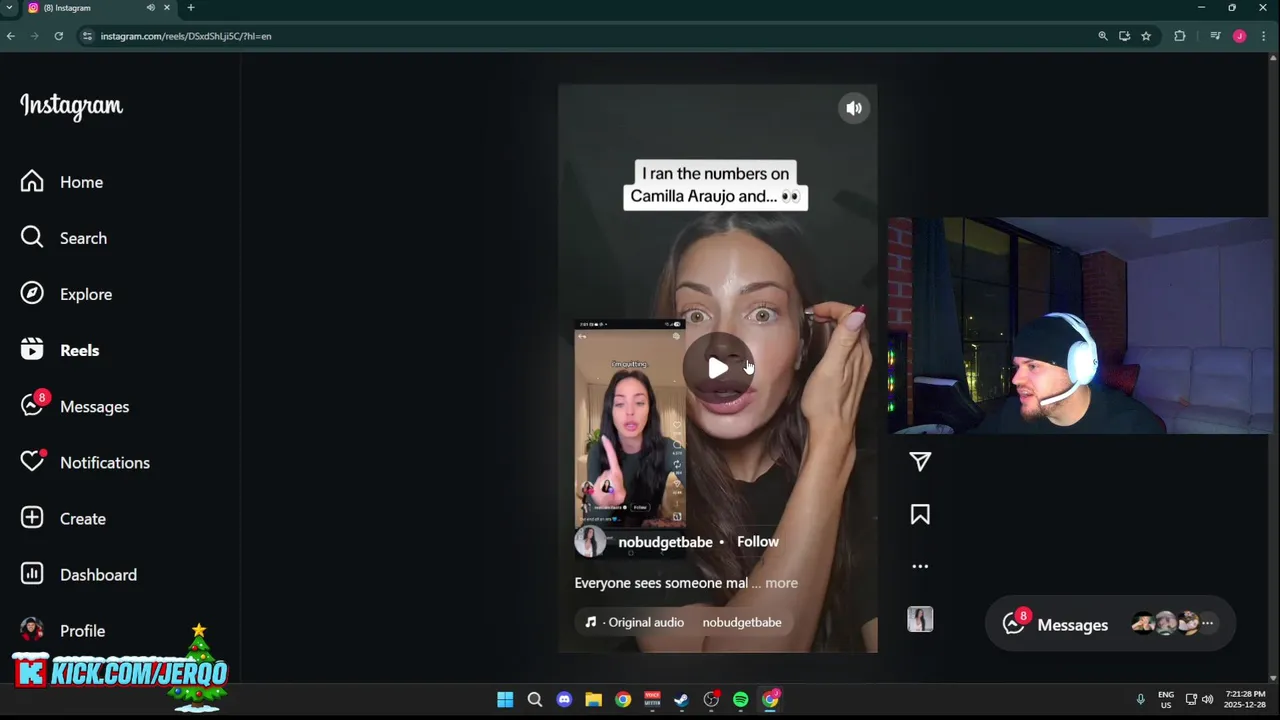View Notifications in the sidebar
This screenshot has height=720, width=1280.
pyautogui.click(x=85, y=462)
